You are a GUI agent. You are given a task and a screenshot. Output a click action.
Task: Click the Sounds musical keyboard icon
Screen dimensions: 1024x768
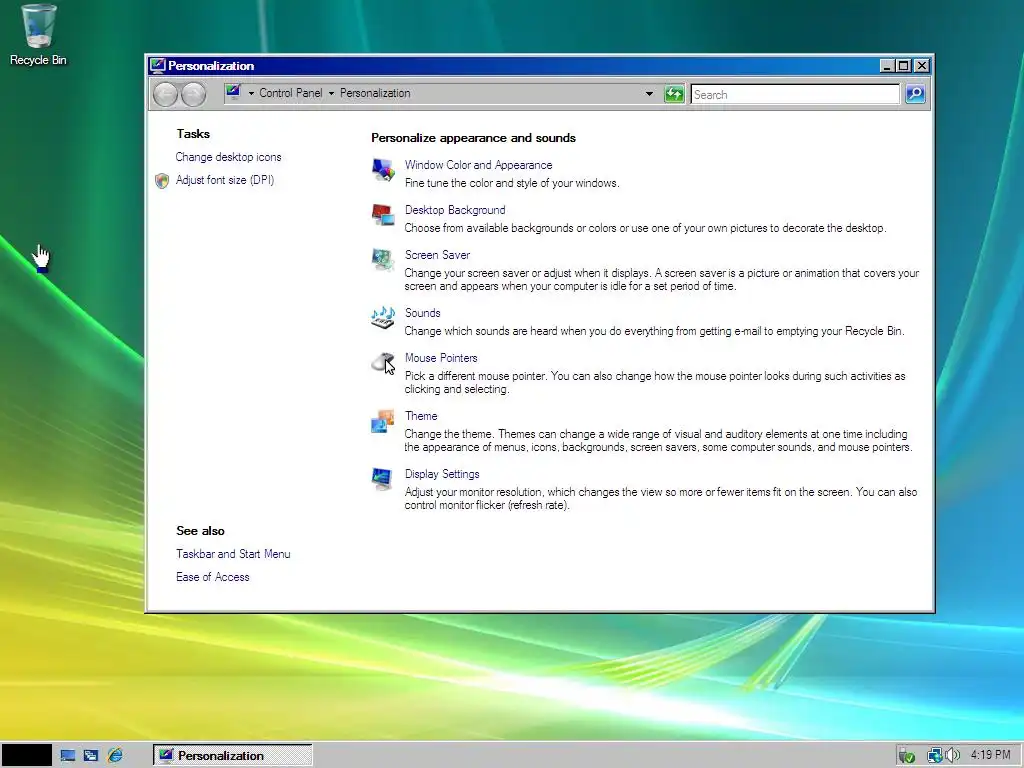tap(383, 318)
